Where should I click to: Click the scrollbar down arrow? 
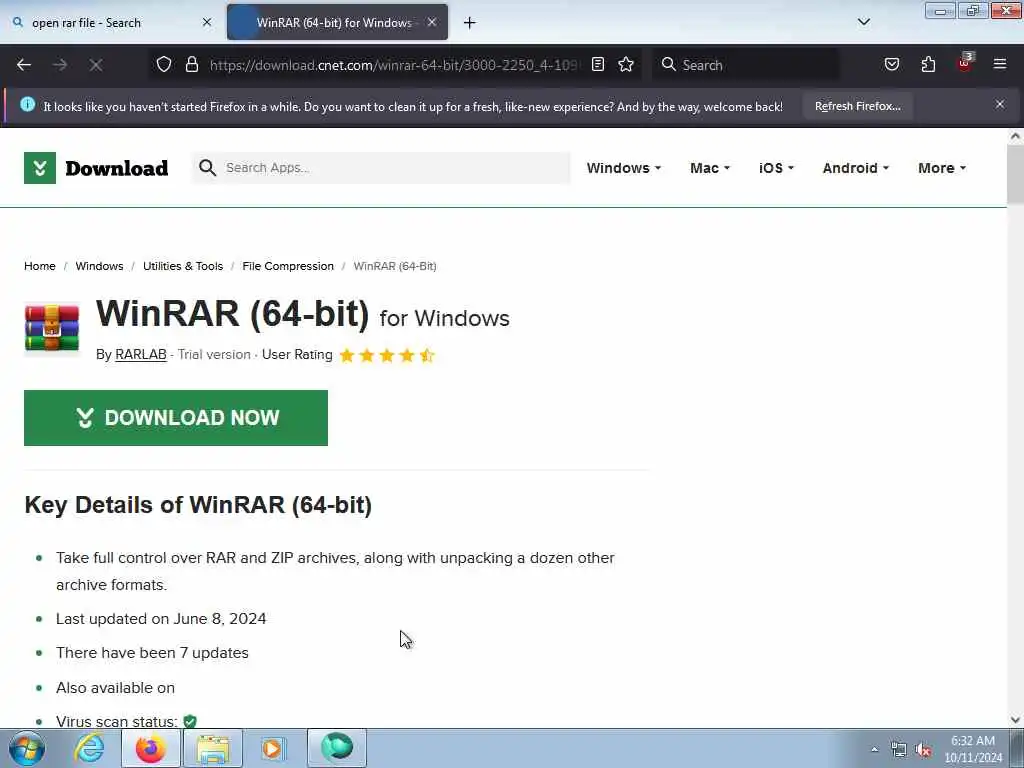(x=1015, y=720)
